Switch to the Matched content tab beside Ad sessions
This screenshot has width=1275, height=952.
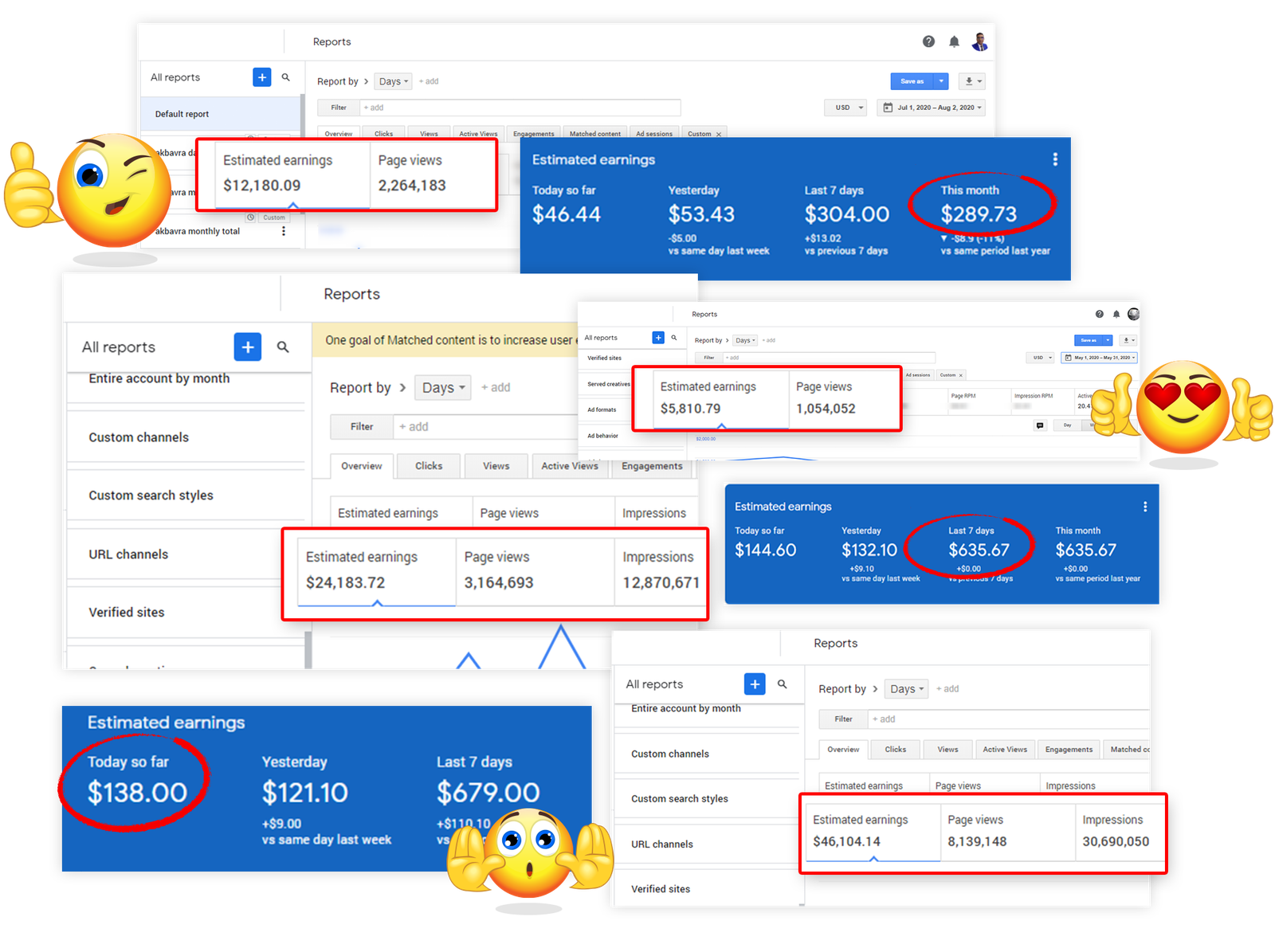coord(594,134)
